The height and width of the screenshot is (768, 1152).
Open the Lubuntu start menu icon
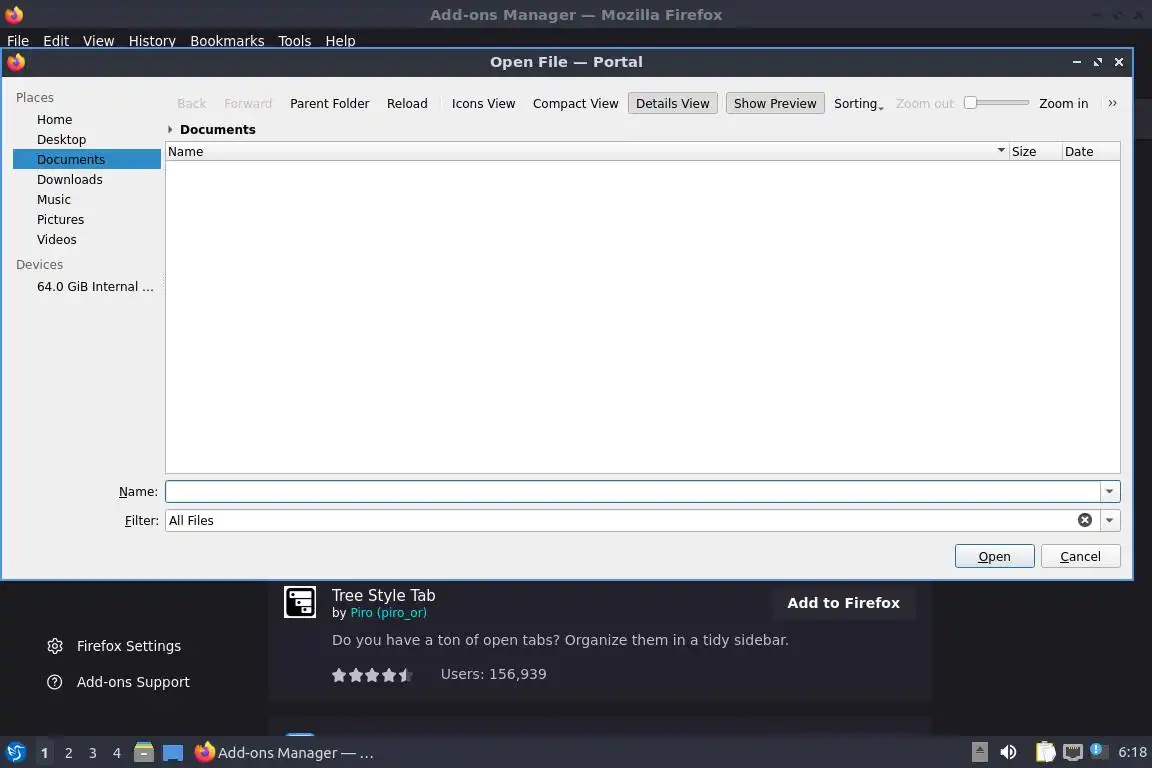point(15,753)
